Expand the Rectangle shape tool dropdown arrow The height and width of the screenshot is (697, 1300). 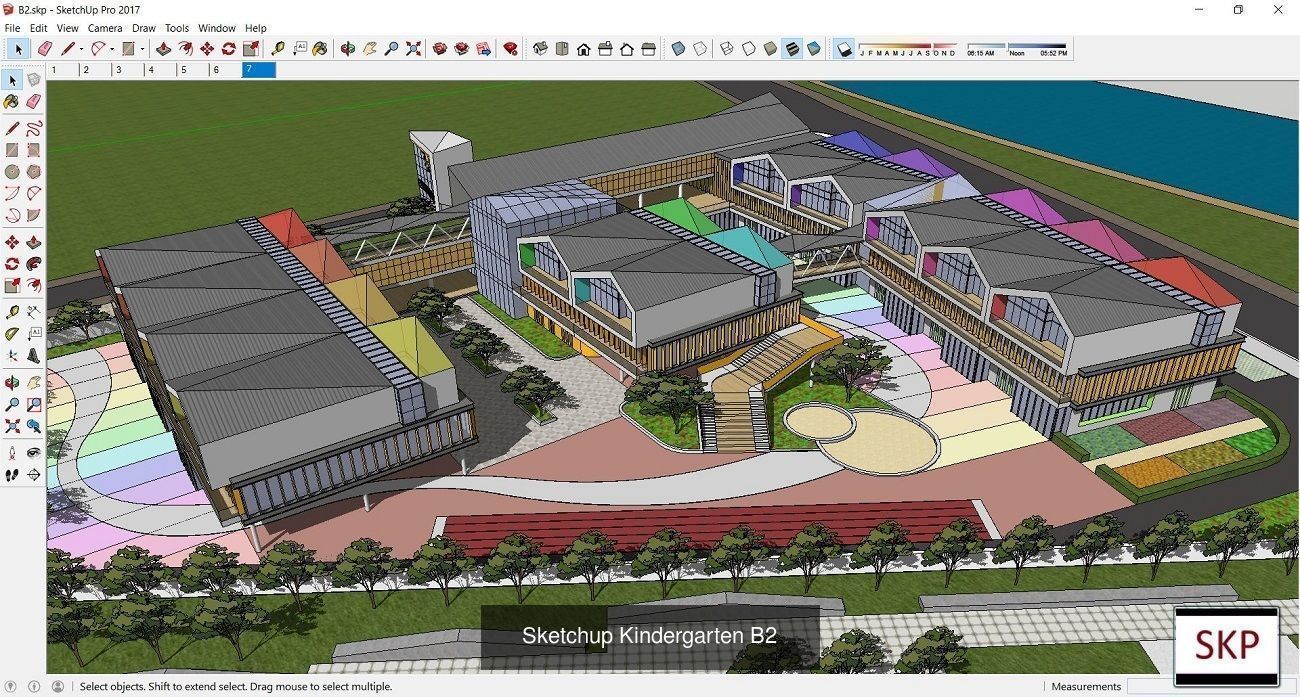tap(142, 48)
